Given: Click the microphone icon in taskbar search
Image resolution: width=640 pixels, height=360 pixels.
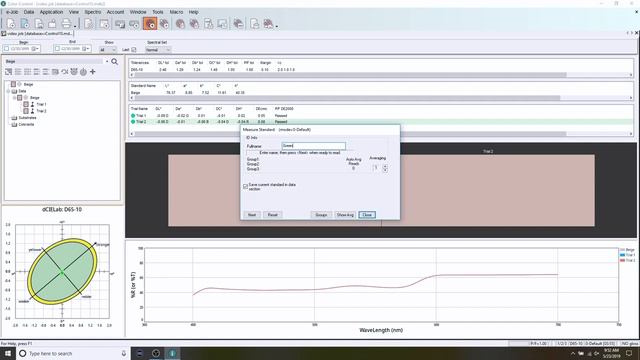Looking at the screenshot, I should click(x=124, y=353).
